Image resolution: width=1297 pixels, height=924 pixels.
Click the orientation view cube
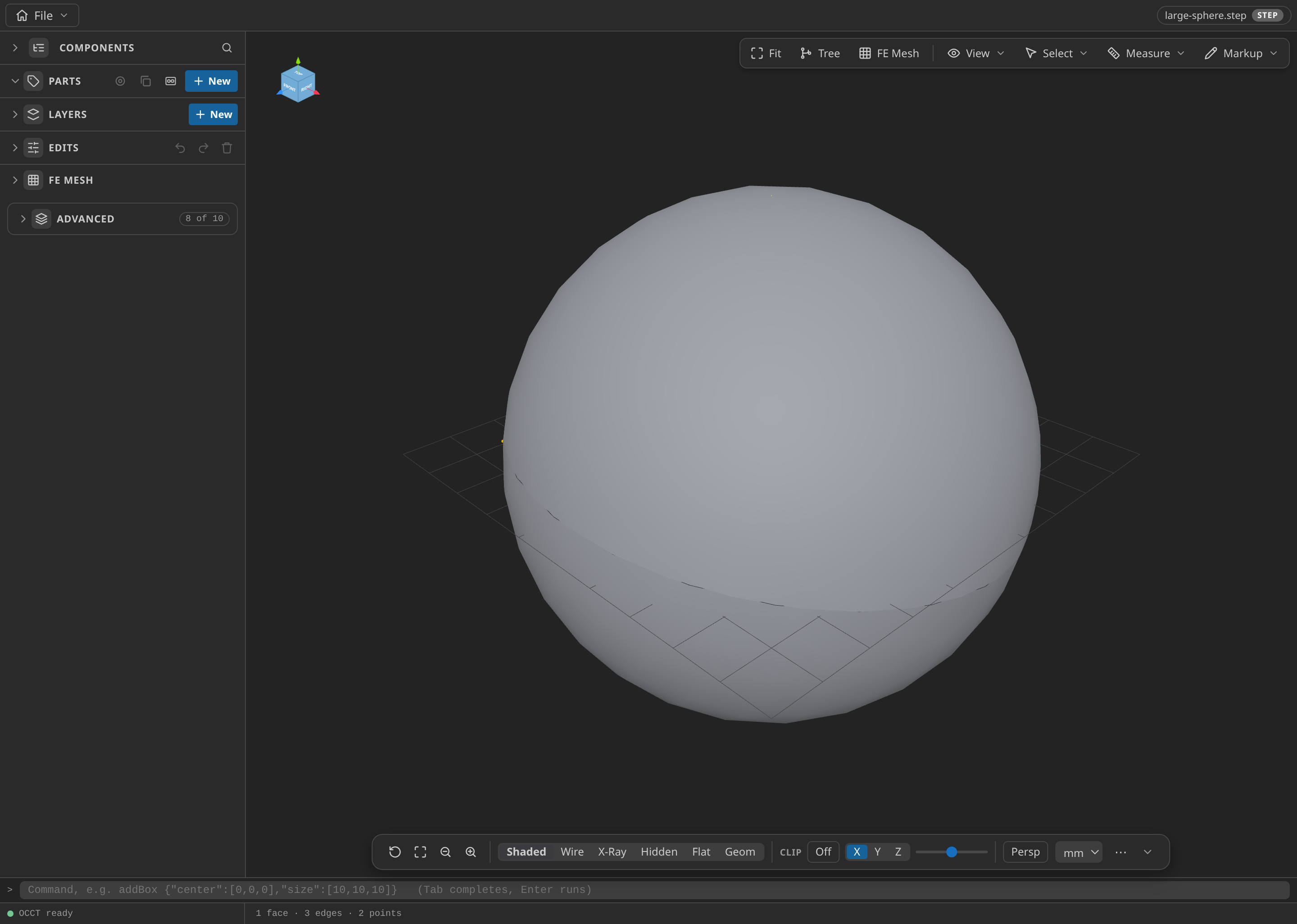point(298,82)
